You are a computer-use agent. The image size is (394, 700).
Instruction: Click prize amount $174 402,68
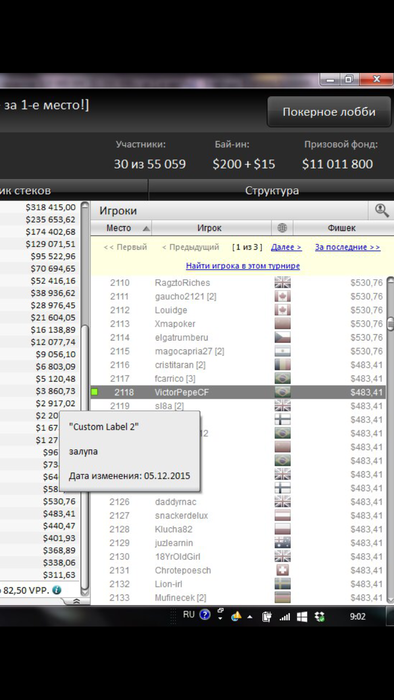pyautogui.click(x=50, y=232)
